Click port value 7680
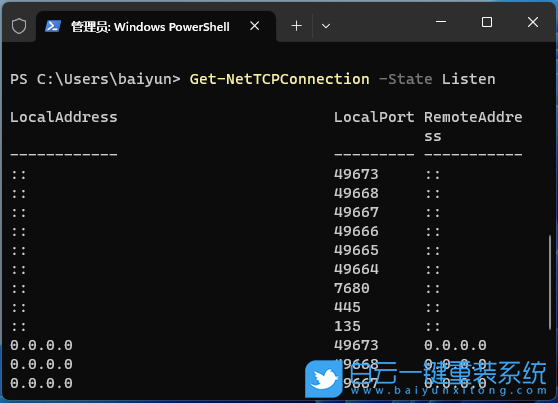 pos(352,288)
